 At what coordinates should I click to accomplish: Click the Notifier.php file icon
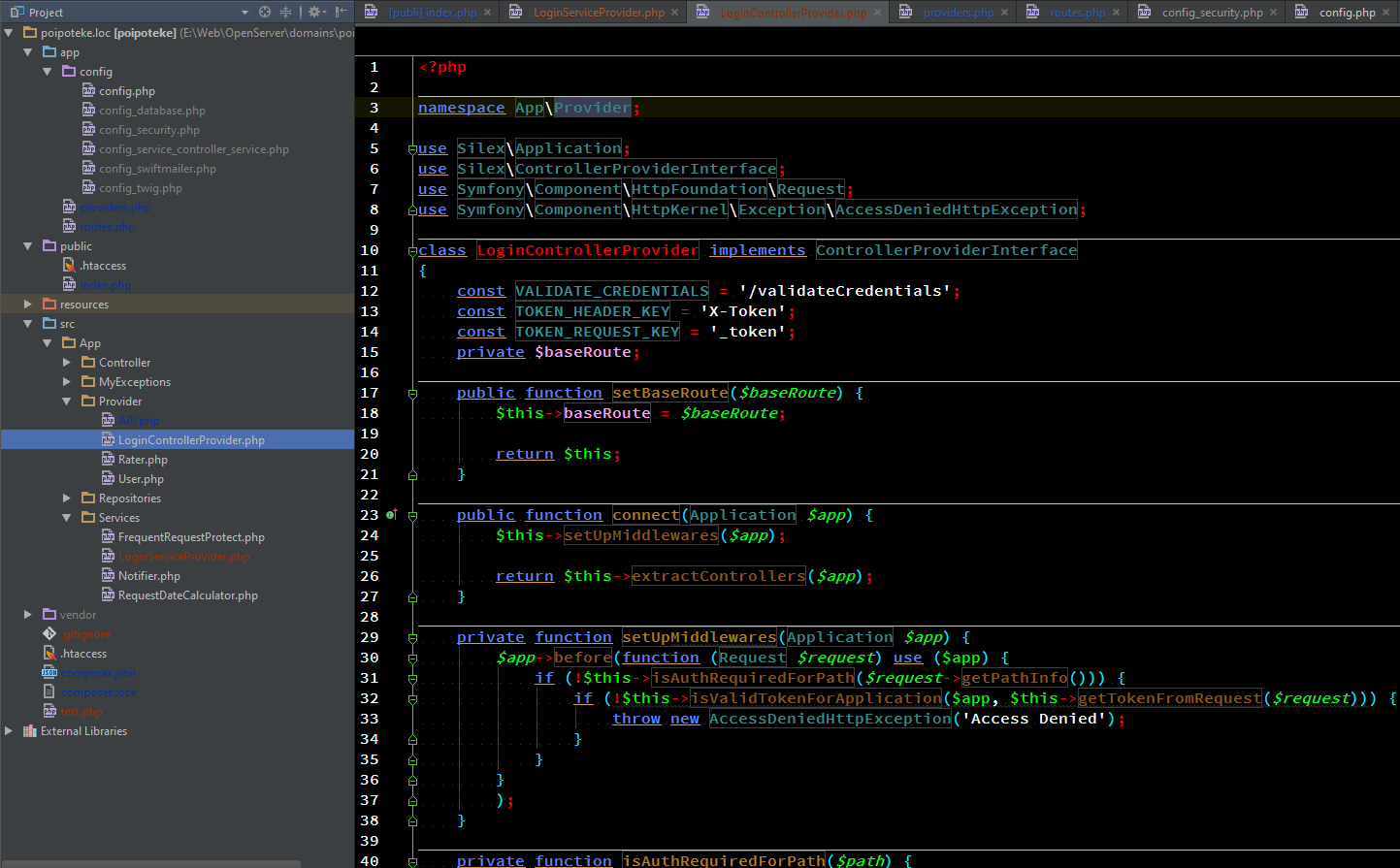[x=108, y=575]
